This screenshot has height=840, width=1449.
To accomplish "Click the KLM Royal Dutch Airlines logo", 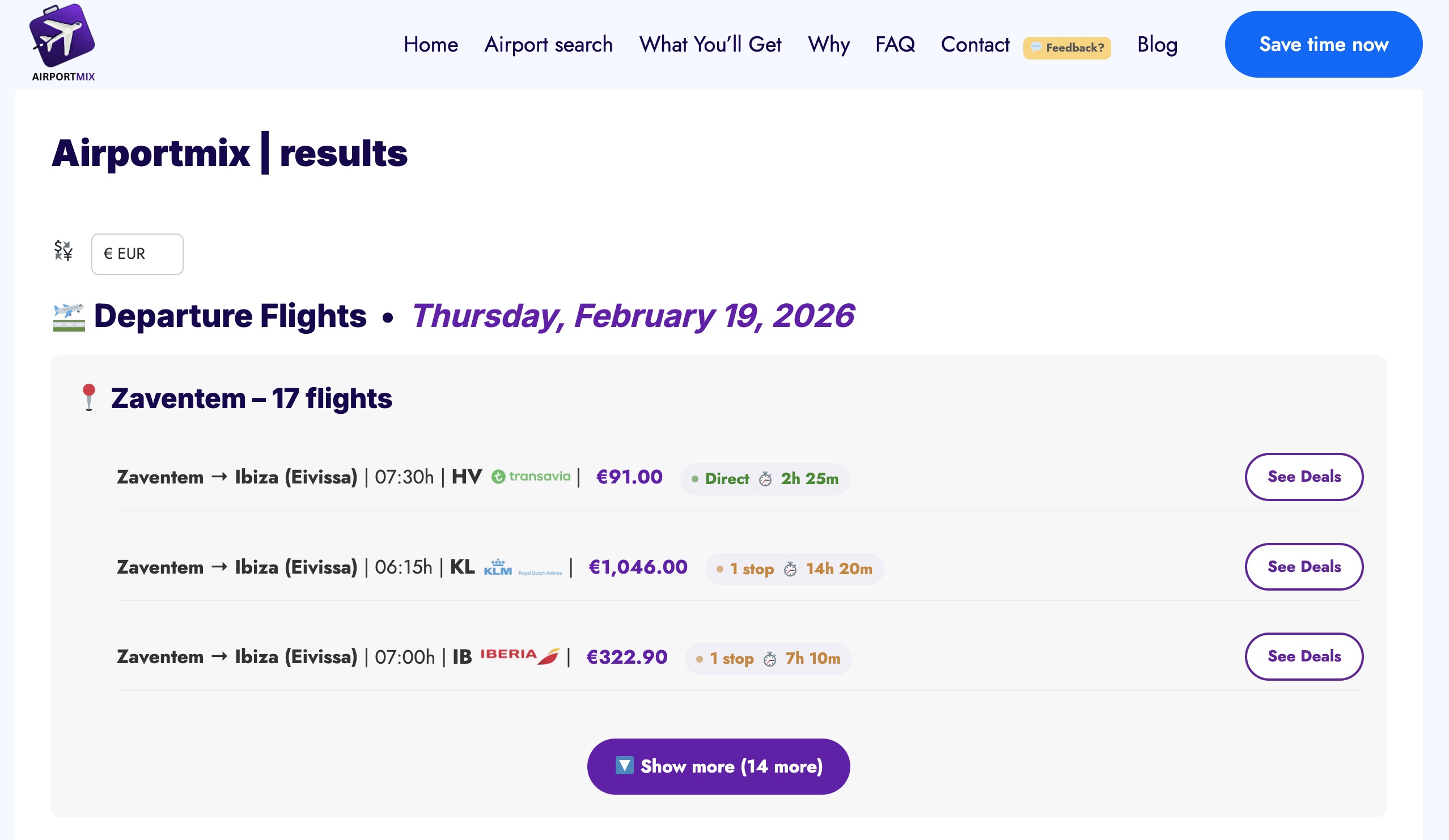I will pos(523,568).
